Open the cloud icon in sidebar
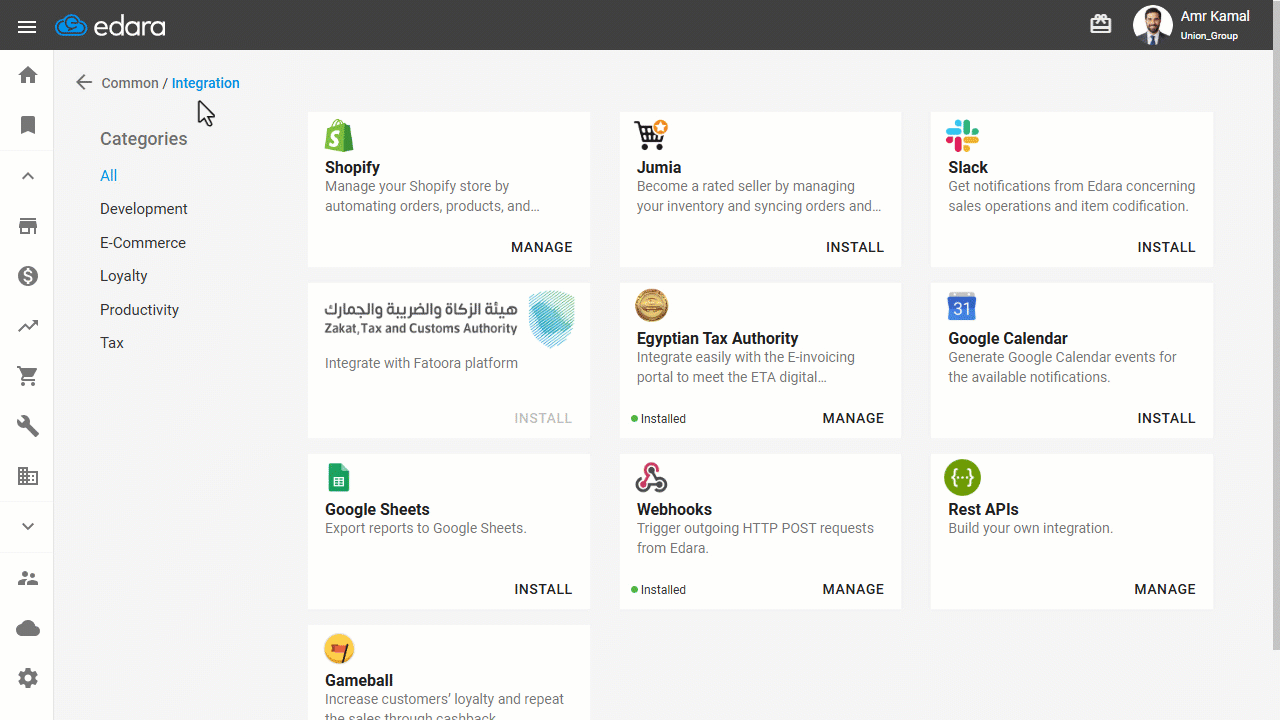Viewport: 1280px width, 720px height. point(28,628)
